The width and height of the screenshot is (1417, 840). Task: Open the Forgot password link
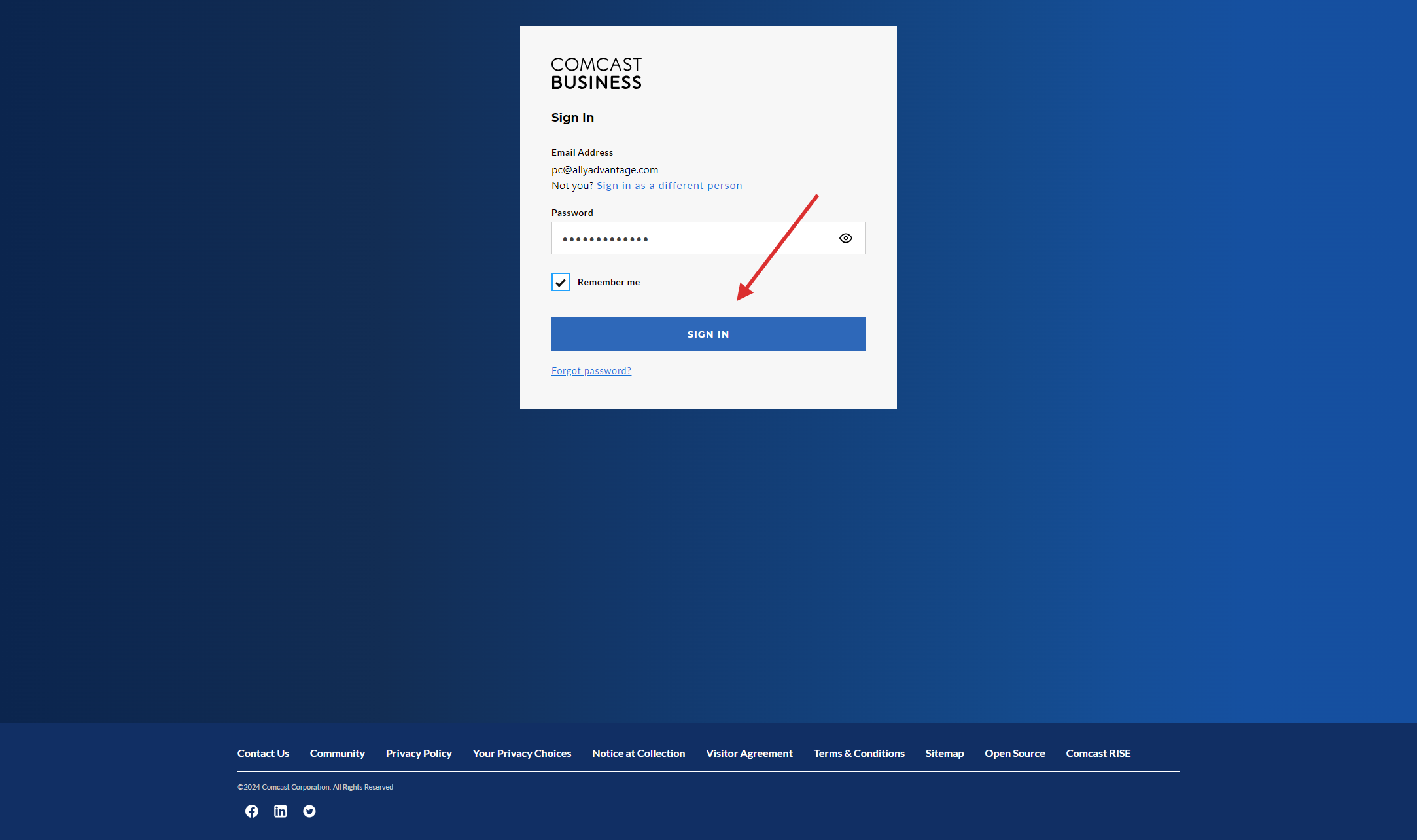coord(591,371)
